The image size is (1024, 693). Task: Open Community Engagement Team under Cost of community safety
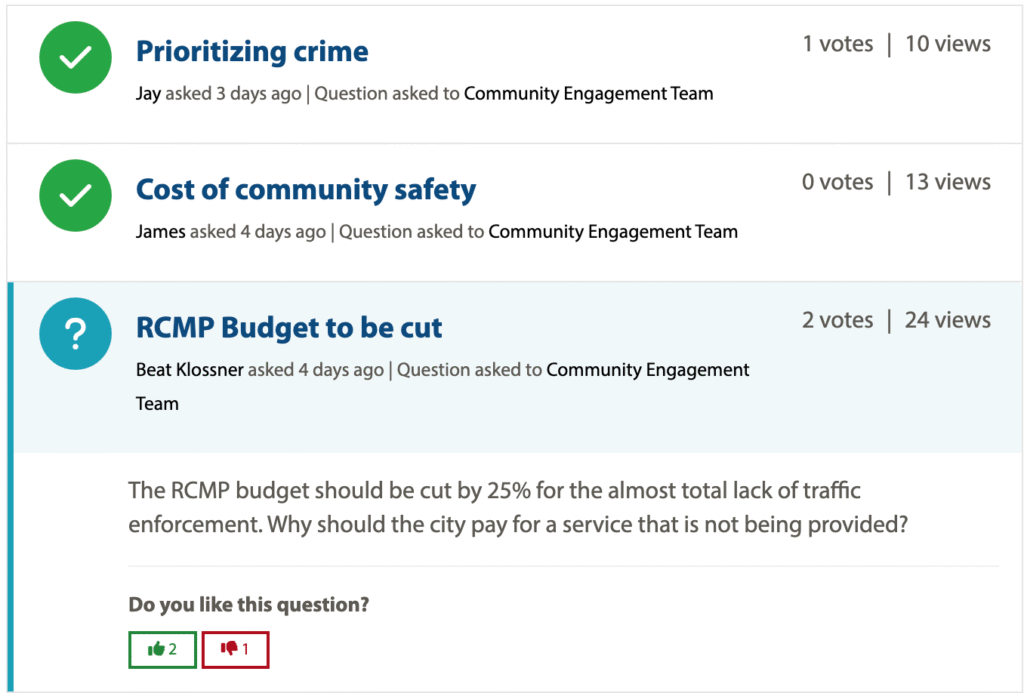(612, 232)
